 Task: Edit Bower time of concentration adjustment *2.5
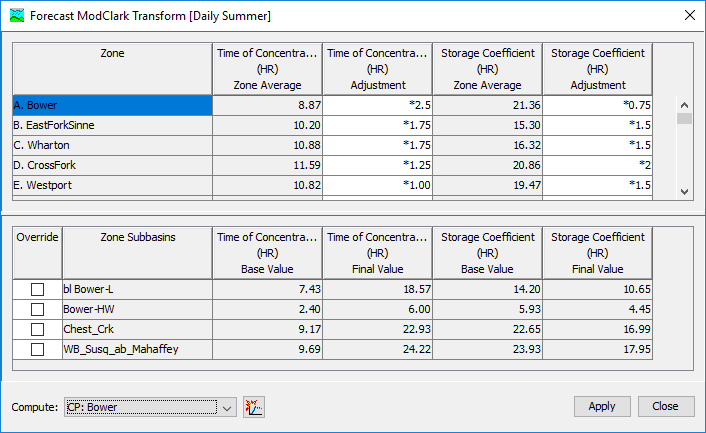pos(379,105)
